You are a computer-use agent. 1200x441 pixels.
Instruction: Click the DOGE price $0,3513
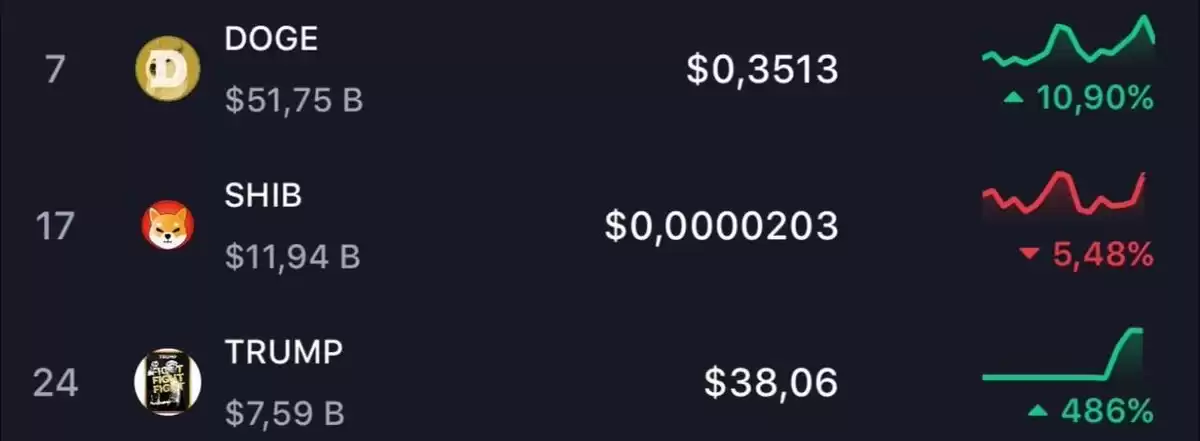[x=762, y=69]
